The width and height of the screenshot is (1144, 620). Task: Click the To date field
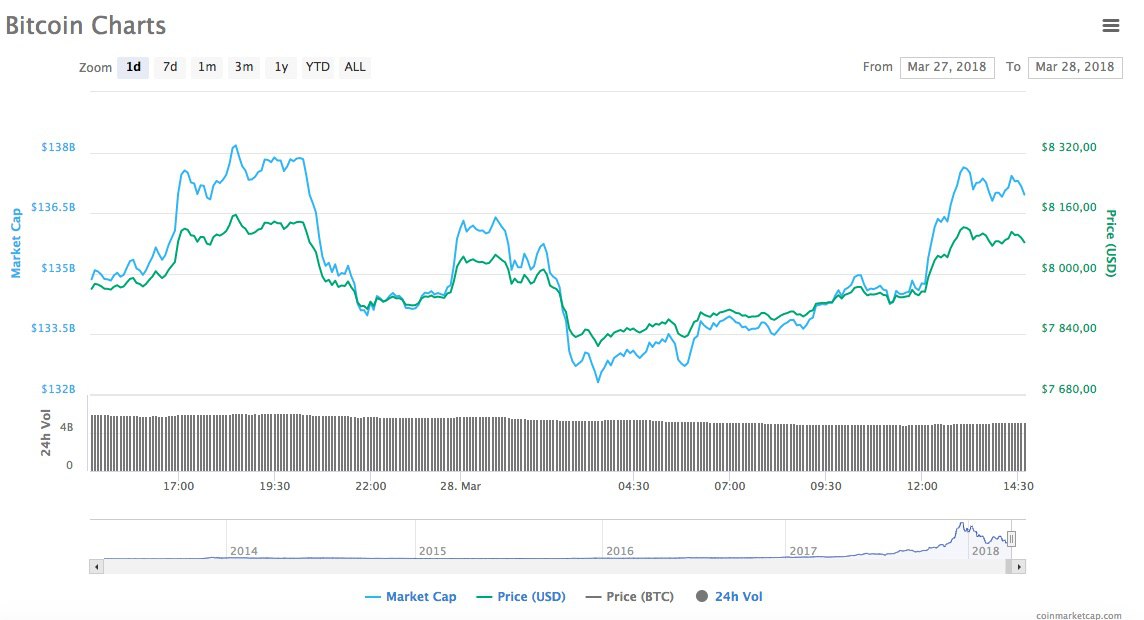click(1075, 67)
